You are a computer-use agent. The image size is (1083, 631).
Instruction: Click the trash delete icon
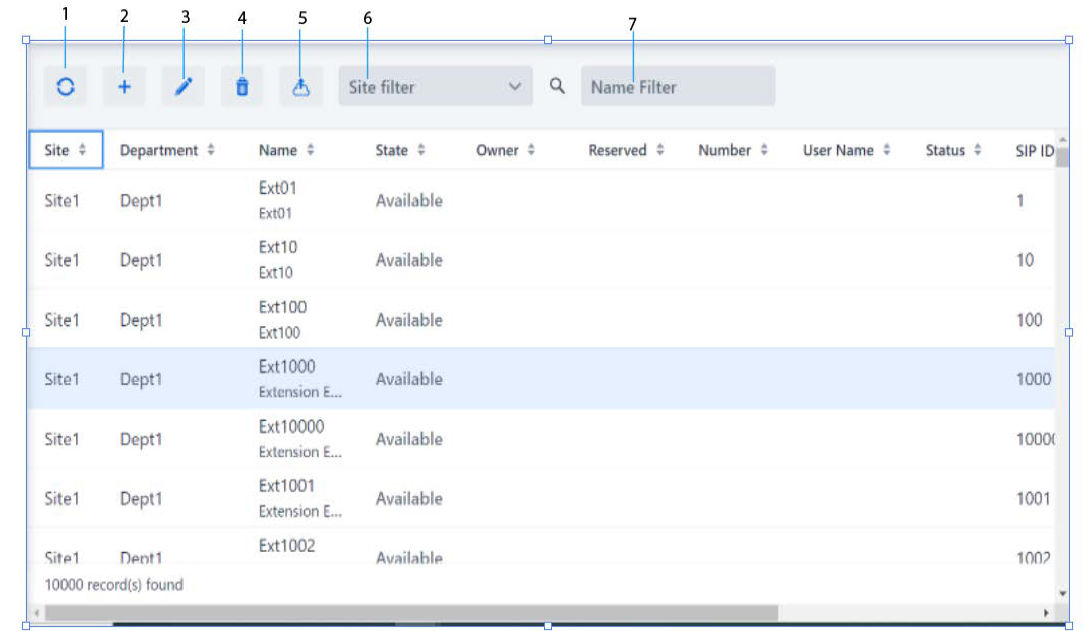pyautogui.click(x=242, y=87)
